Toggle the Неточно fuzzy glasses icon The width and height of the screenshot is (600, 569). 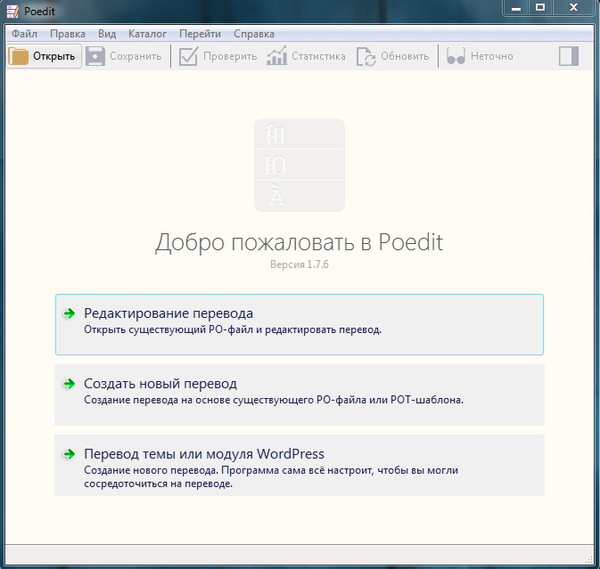click(456, 56)
